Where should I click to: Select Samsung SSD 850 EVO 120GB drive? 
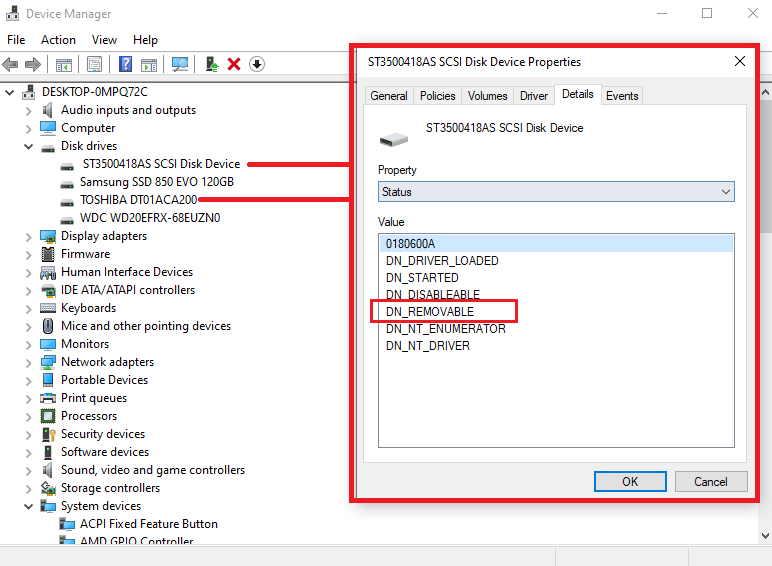(x=156, y=182)
